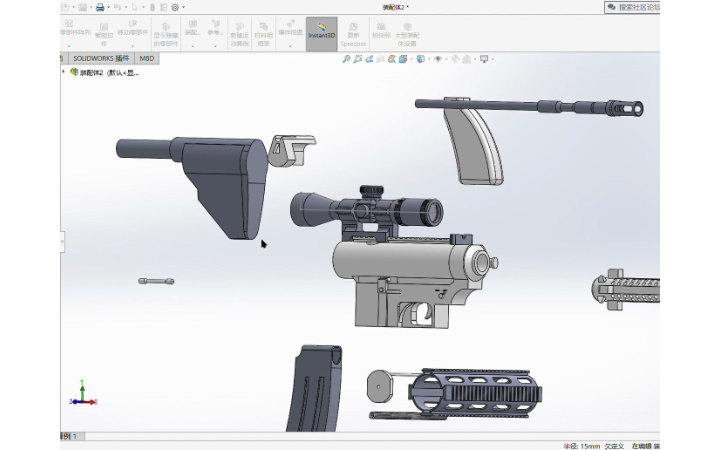Open the File Properties icon
The image size is (720, 450).
[x=163, y=7]
